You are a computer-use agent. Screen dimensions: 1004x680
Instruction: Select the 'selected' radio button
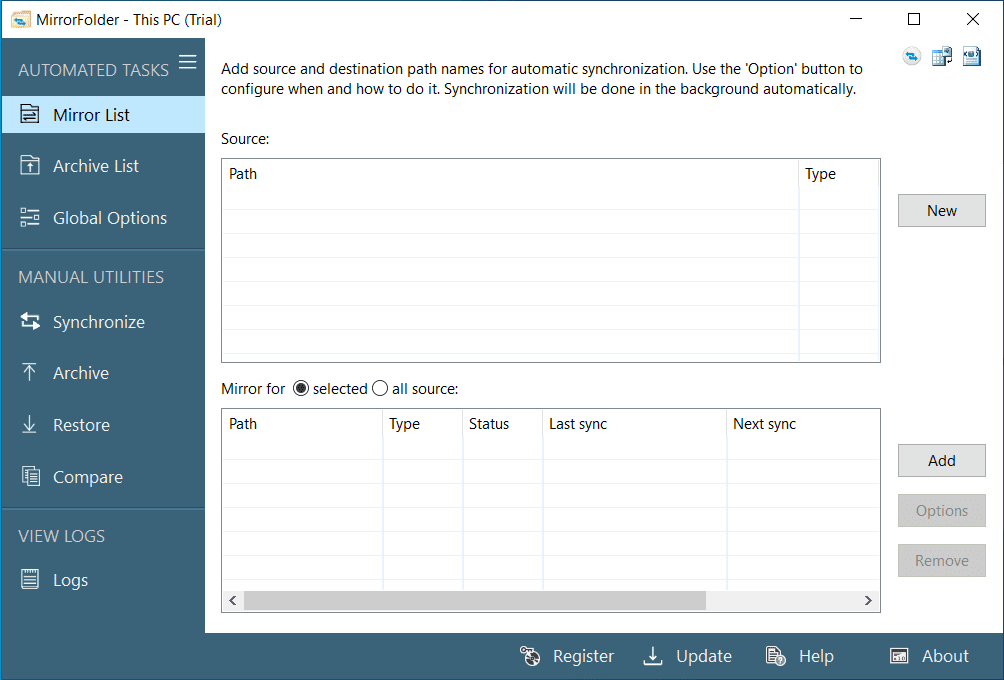[x=301, y=389]
